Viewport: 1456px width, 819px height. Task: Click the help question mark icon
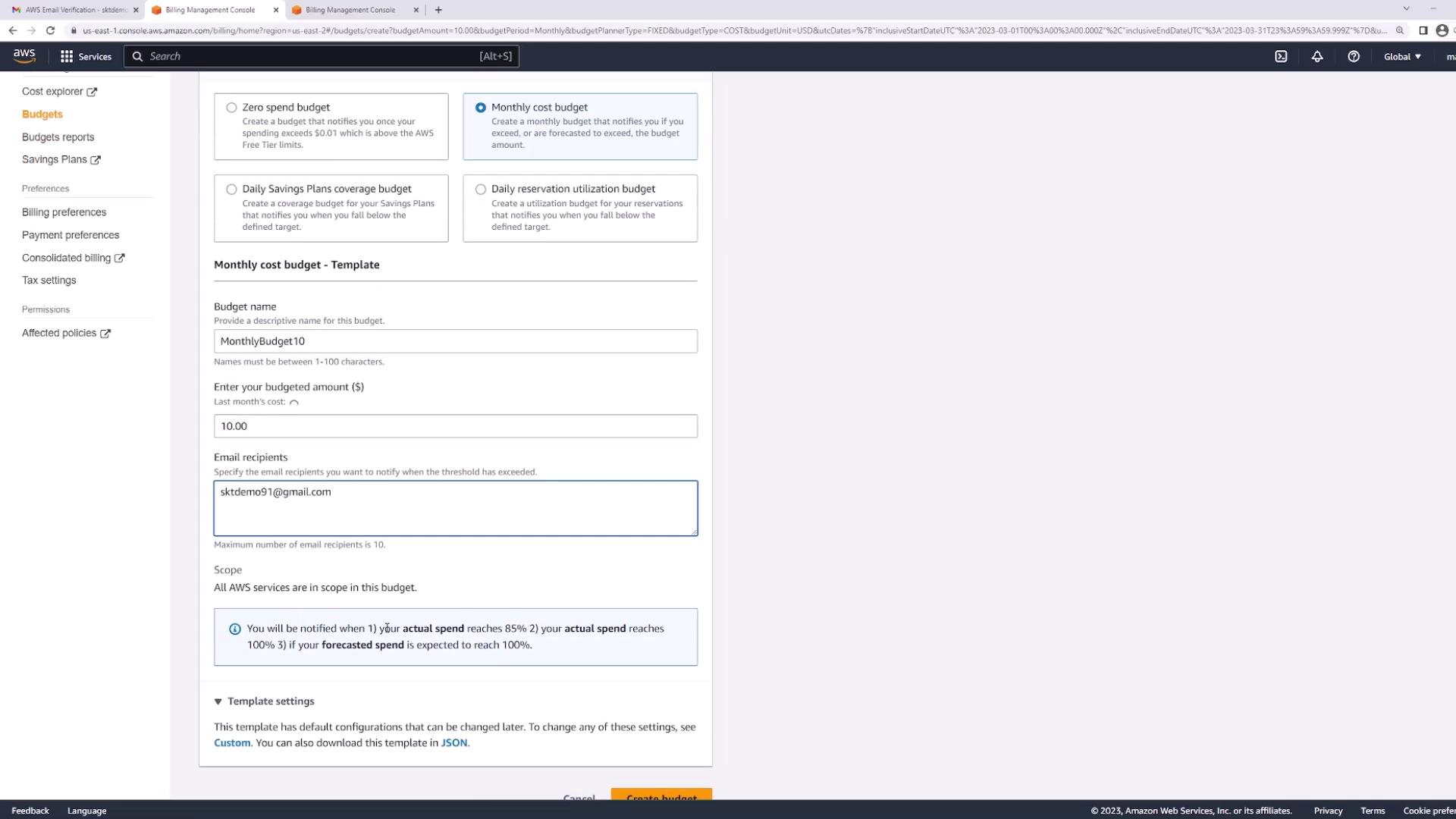tap(1354, 56)
